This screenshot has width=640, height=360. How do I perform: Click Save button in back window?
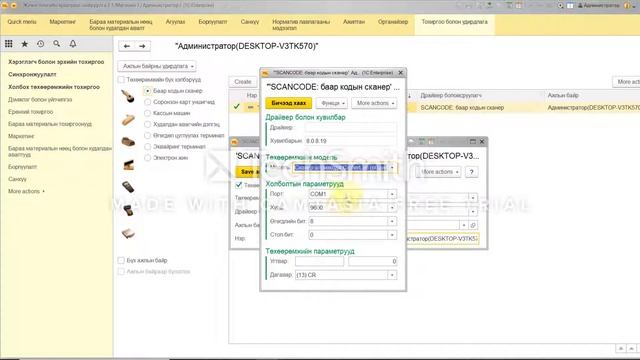coord(247,172)
